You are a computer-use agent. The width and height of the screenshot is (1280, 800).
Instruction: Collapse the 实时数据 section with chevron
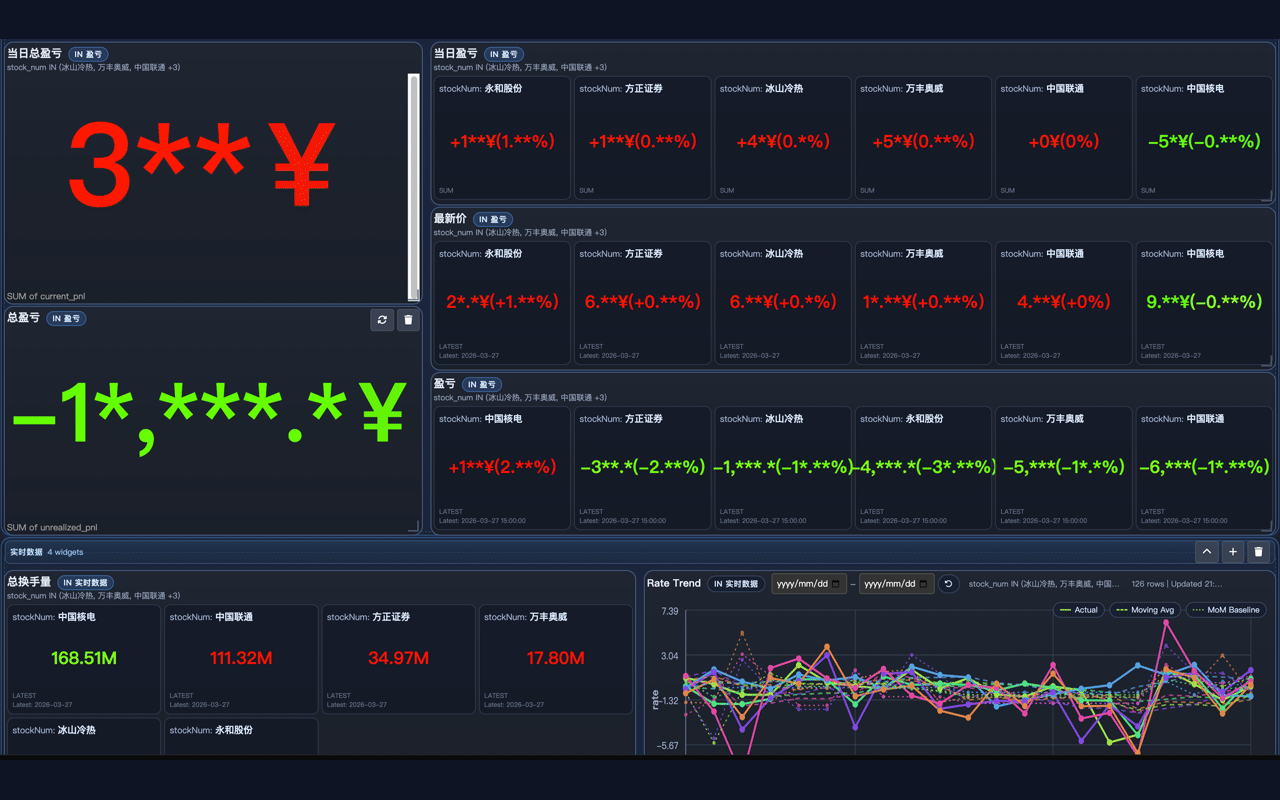(x=1207, y=552)
